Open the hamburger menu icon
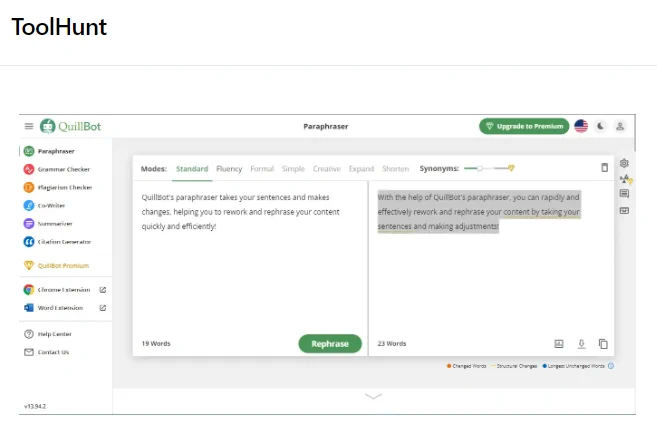 click(x=29, y=126)
